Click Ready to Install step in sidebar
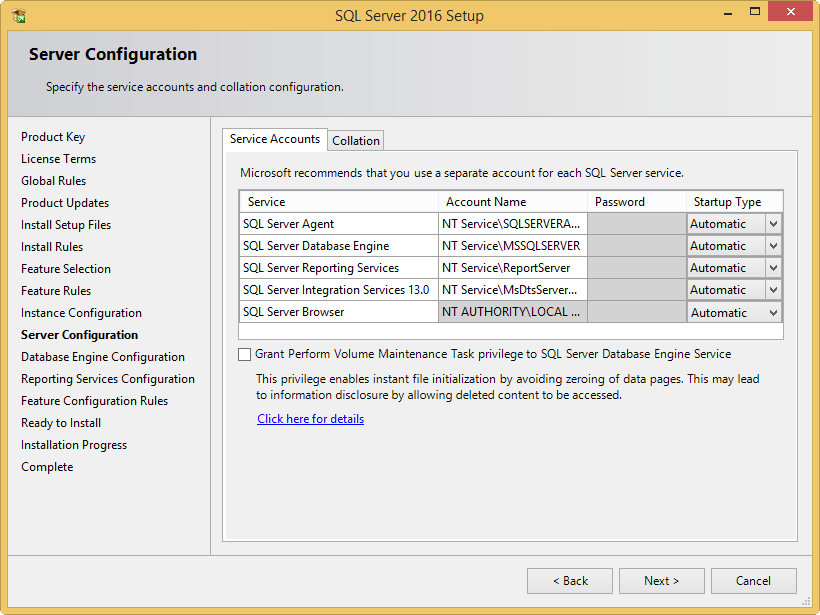Image resolution: width=820 pixels, height=615 pixels. pyautogui.click(x=61, y=423)
